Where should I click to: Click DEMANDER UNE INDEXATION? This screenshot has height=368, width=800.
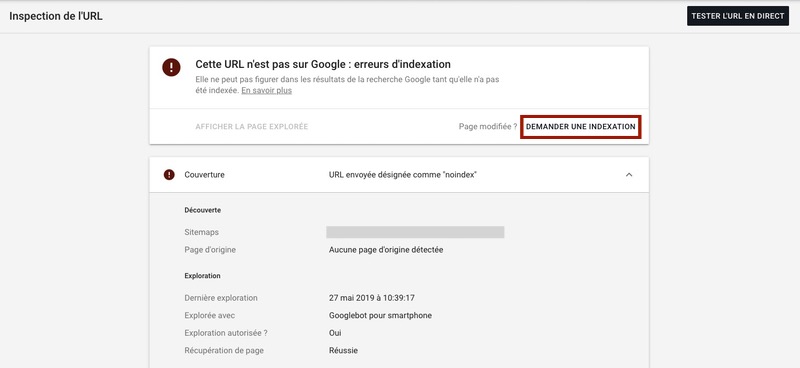581,127
